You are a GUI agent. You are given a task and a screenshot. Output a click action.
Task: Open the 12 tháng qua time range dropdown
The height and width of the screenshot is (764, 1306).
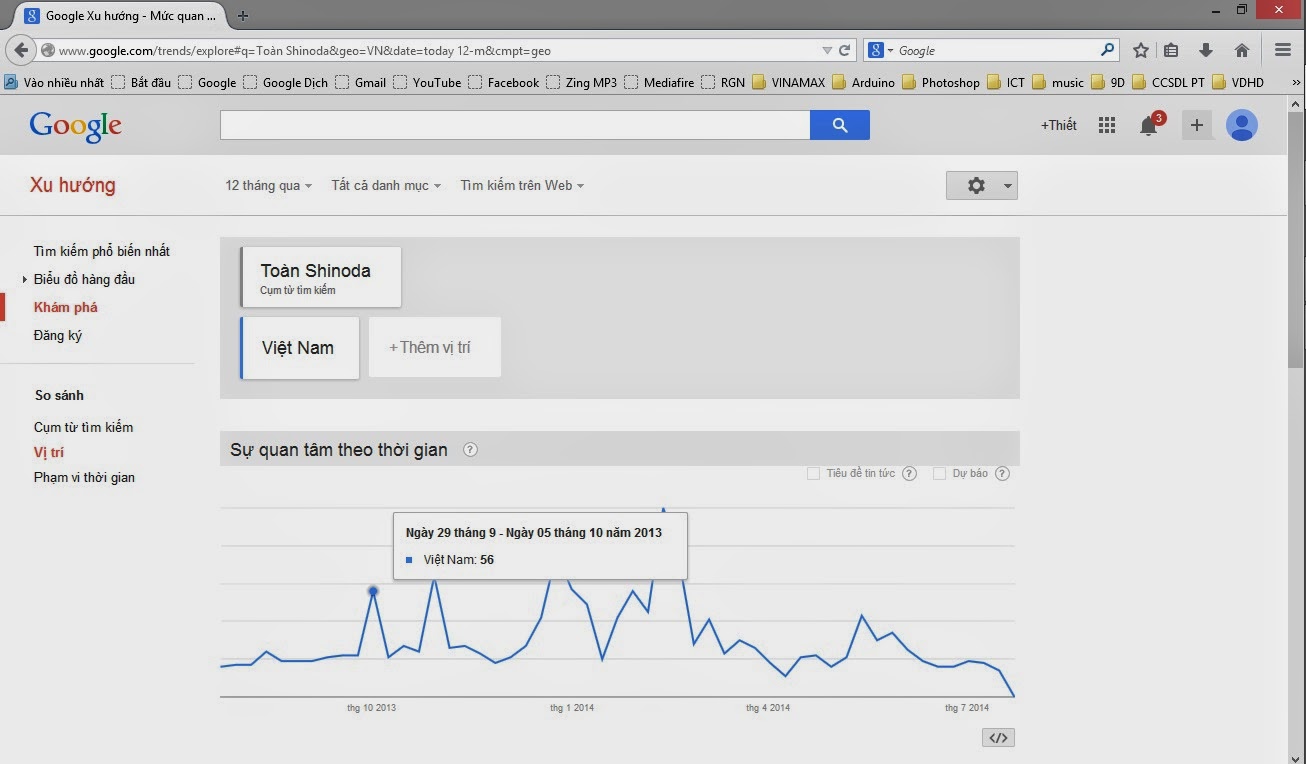point(266,185)
